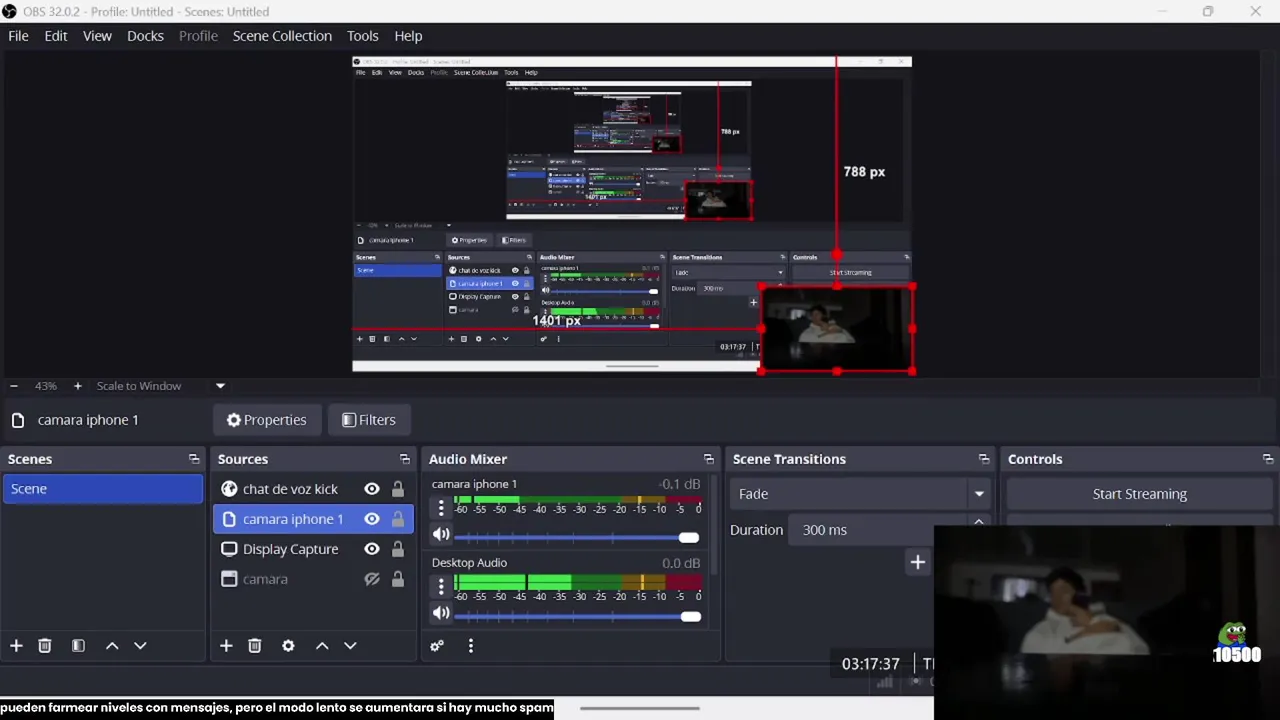Toggle lock on camara iphone 1
The height and width of the screenshot is (720, 1280).
398,519
